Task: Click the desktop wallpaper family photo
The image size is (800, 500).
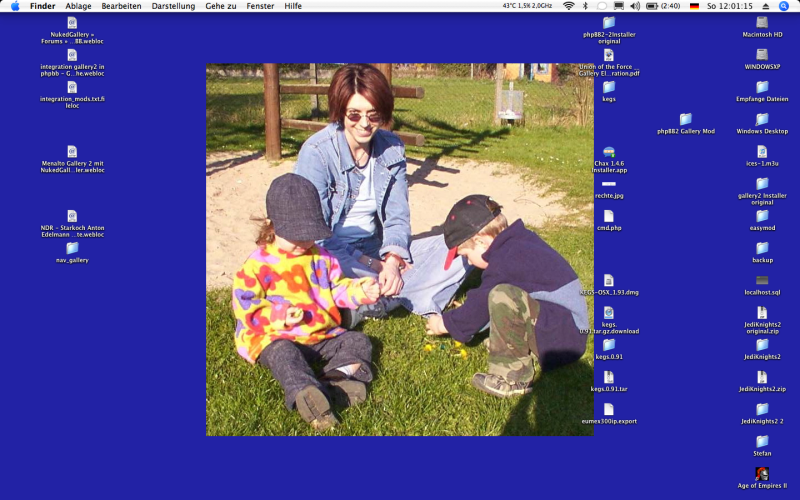Action: coord(400,250)
